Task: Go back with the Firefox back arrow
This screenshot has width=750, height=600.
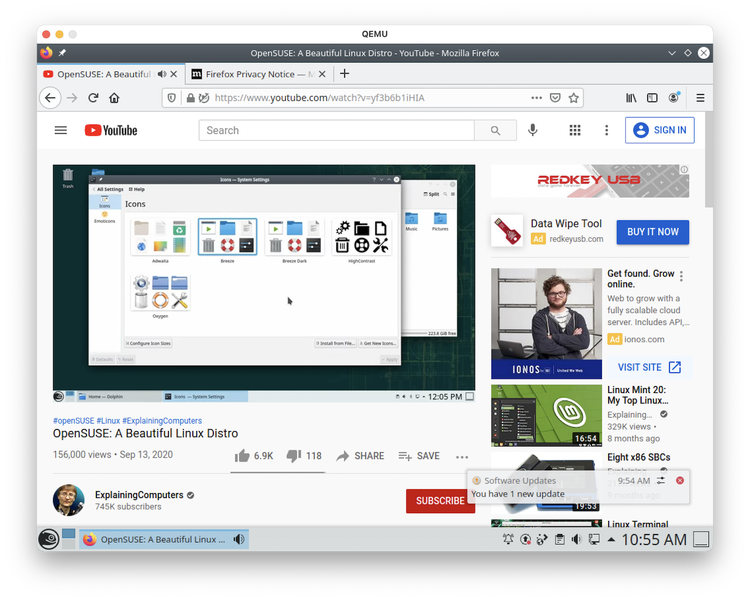Action: pyautogui.click(x=50, y=98)
